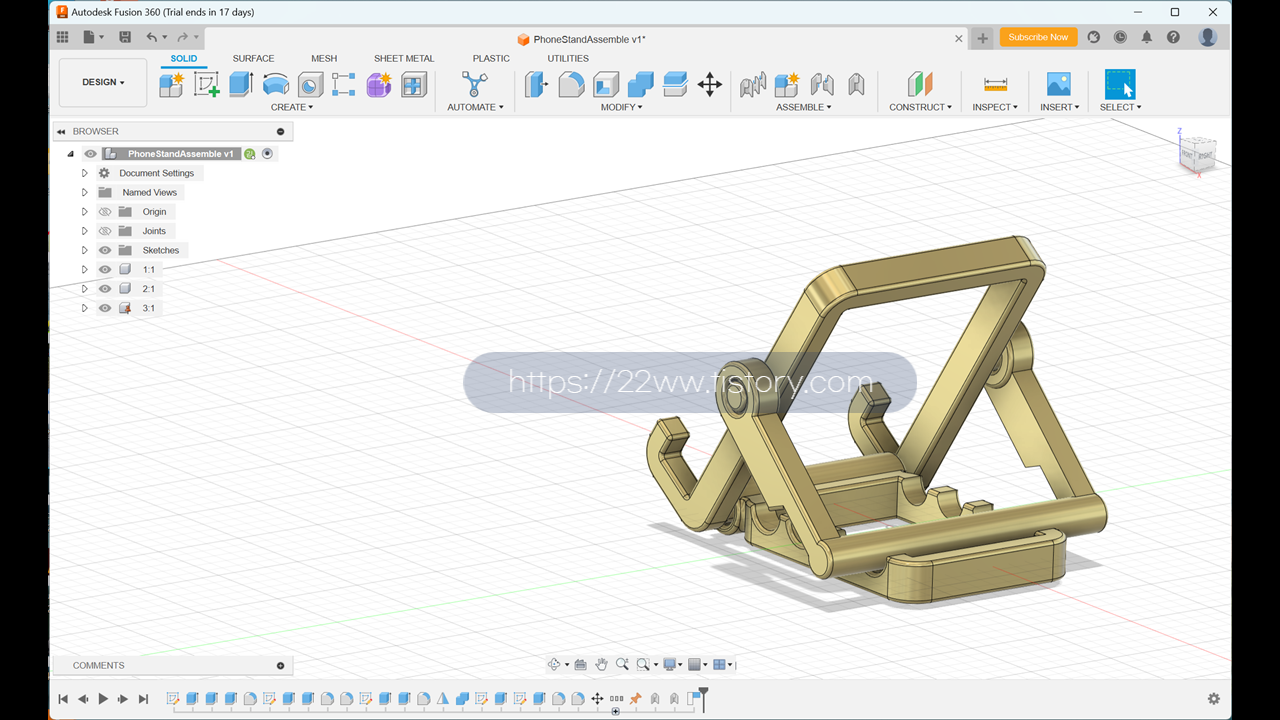Open the notifications bell

tap(1147, 37)
